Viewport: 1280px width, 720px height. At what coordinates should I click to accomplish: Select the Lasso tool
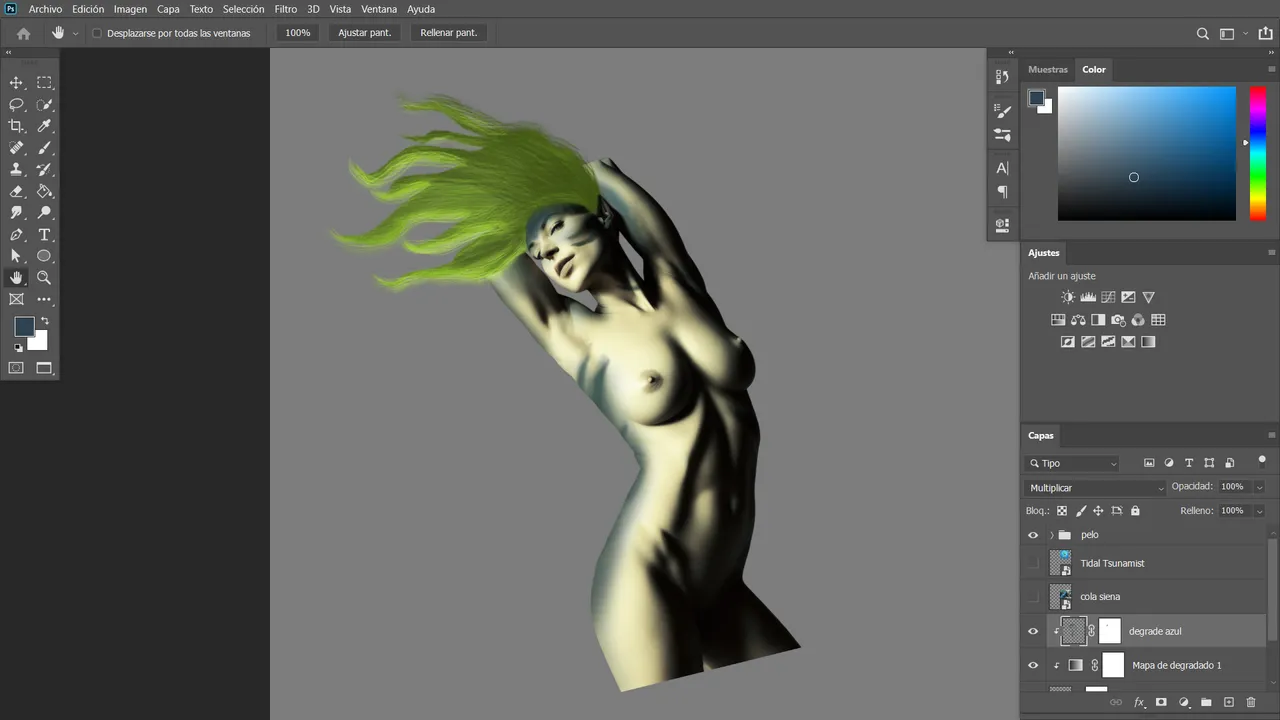[16, 105]
